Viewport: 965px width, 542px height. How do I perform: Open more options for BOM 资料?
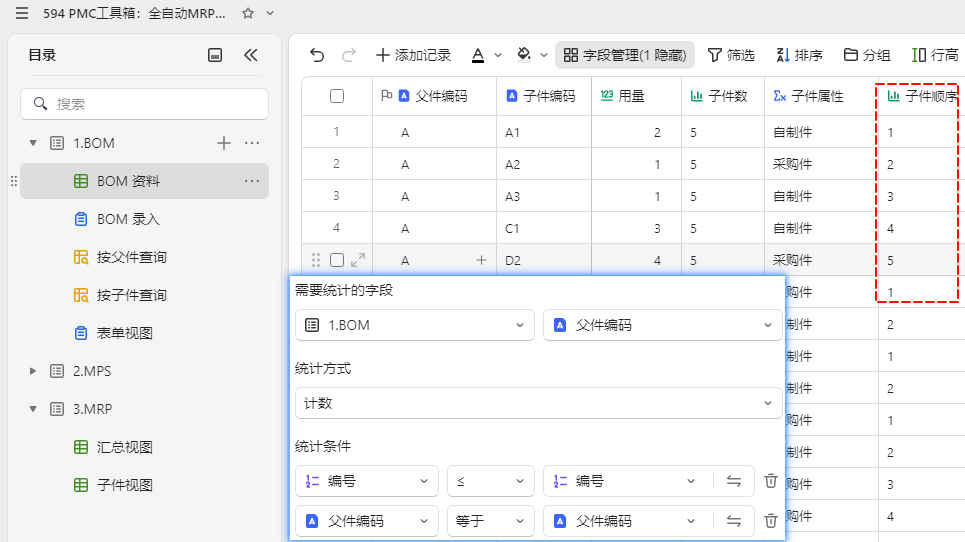tap(252, 181)
